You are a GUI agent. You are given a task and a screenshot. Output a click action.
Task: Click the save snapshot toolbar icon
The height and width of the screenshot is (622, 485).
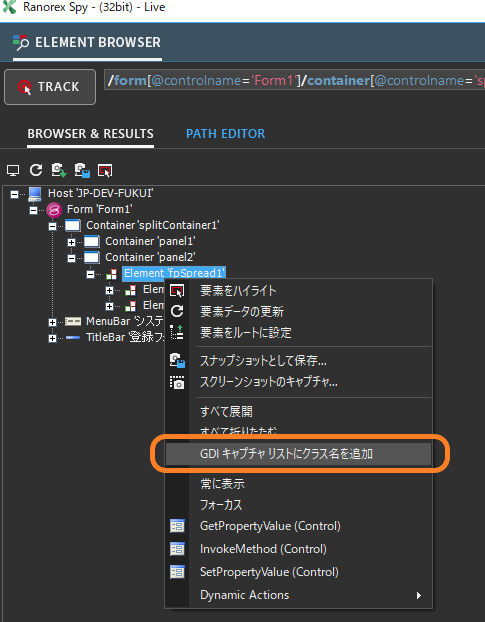tap(82, 170)
